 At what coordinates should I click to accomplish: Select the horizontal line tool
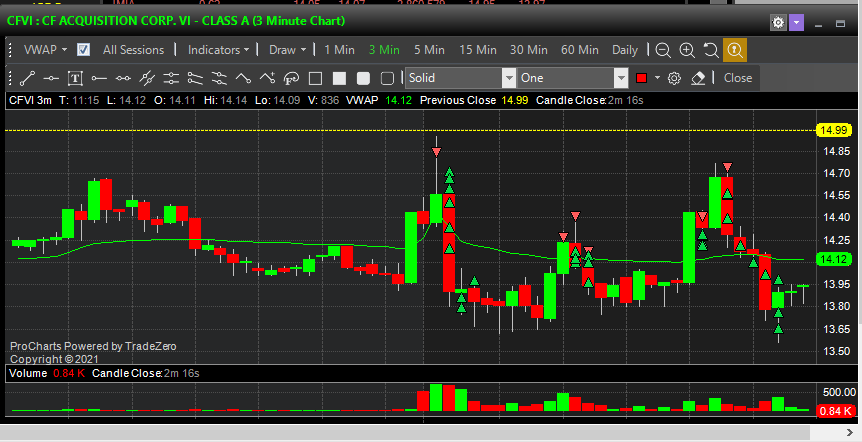tap(51, 78)
